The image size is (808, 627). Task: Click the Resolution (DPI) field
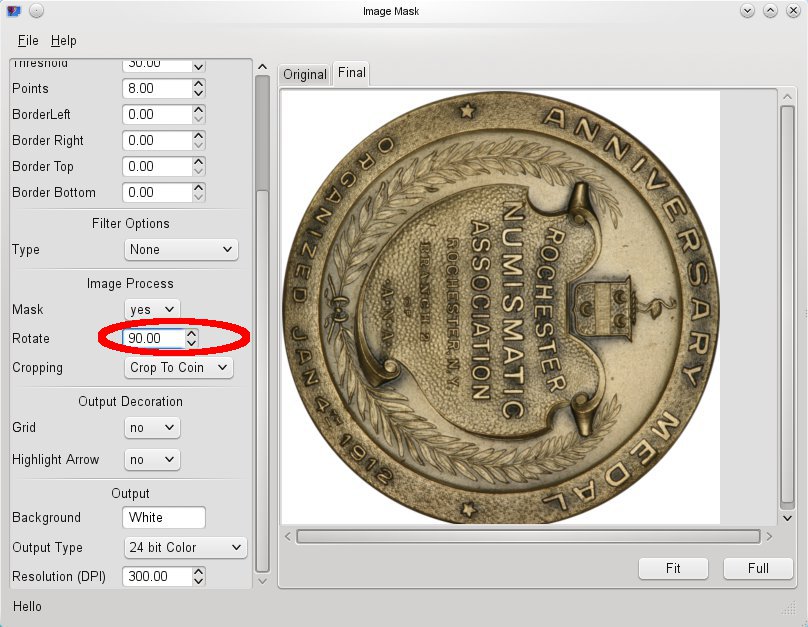tap(157, 576)
